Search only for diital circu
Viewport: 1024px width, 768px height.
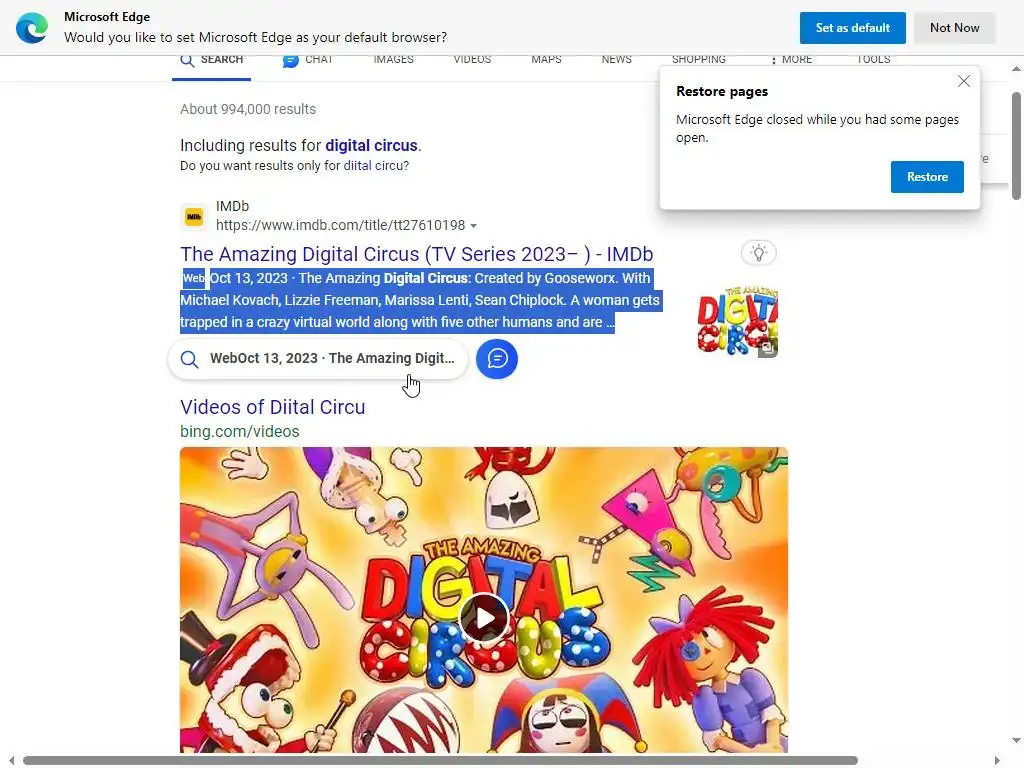[376, 166]
